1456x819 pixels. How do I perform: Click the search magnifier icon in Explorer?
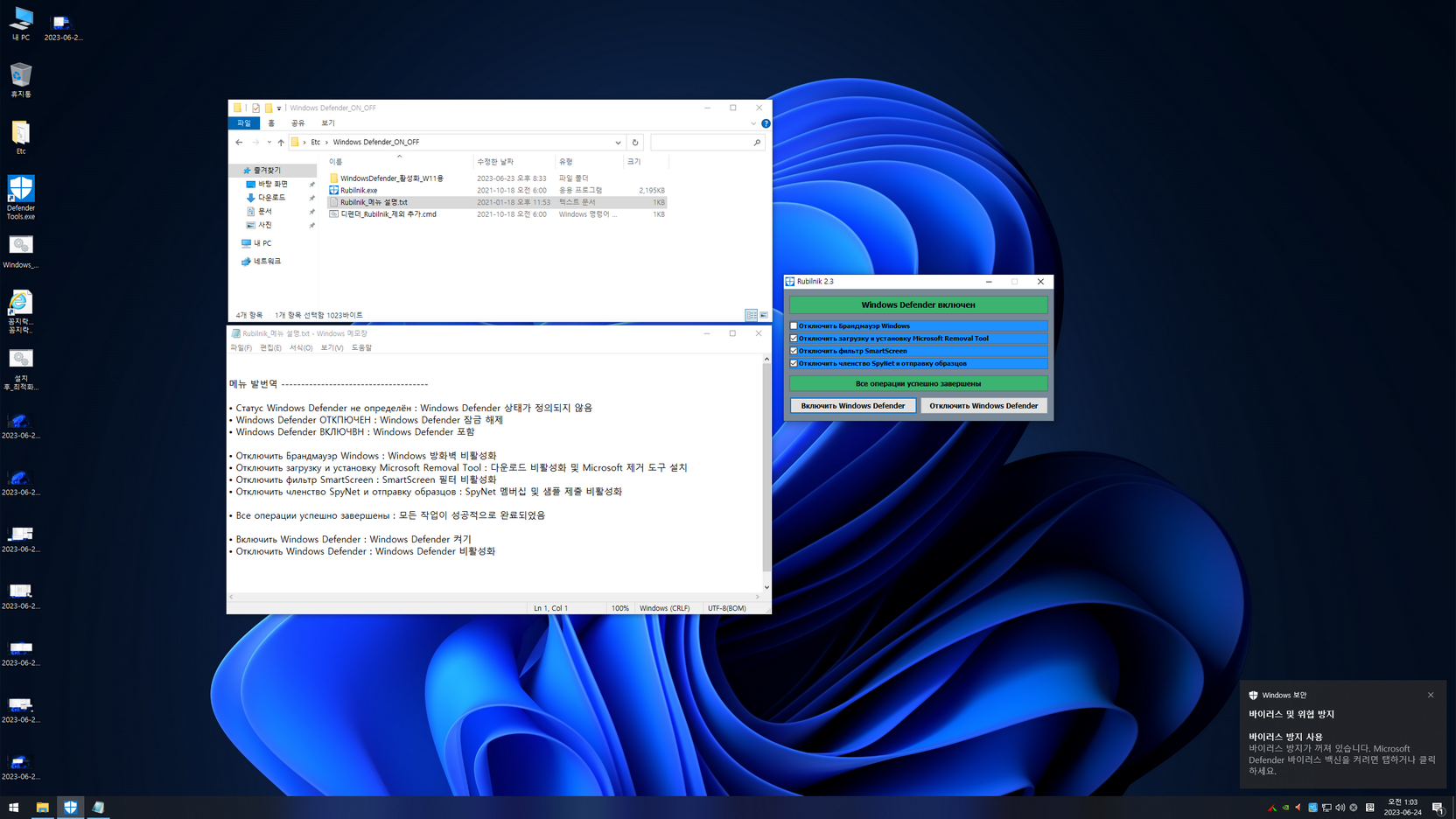click(x=757, y=143)
